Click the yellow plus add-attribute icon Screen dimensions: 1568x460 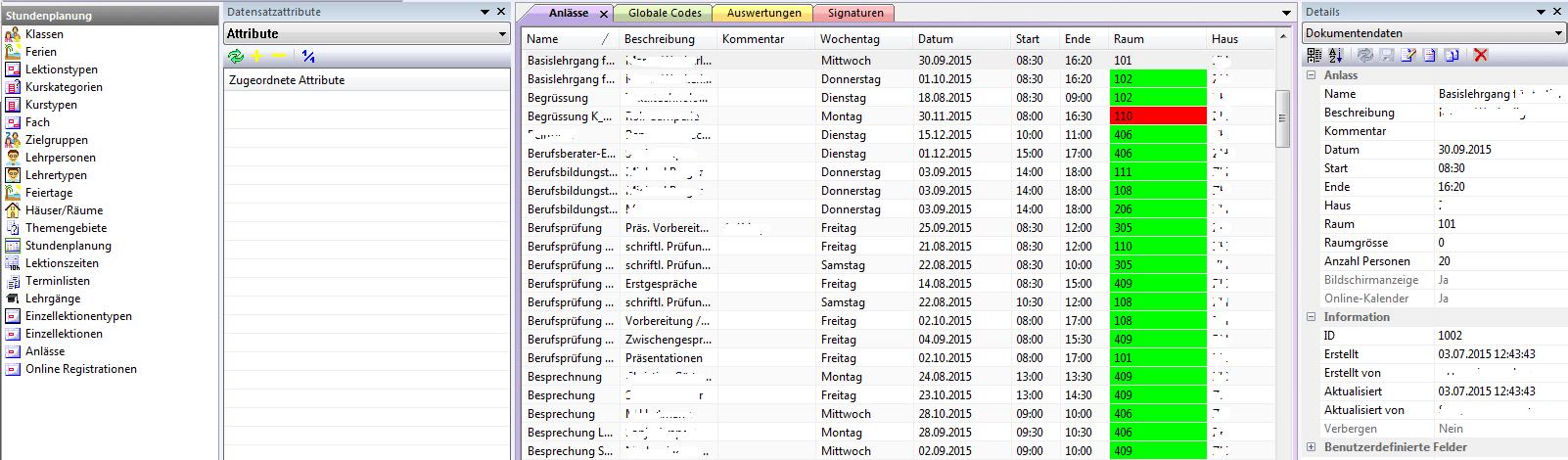click(257, 57)
